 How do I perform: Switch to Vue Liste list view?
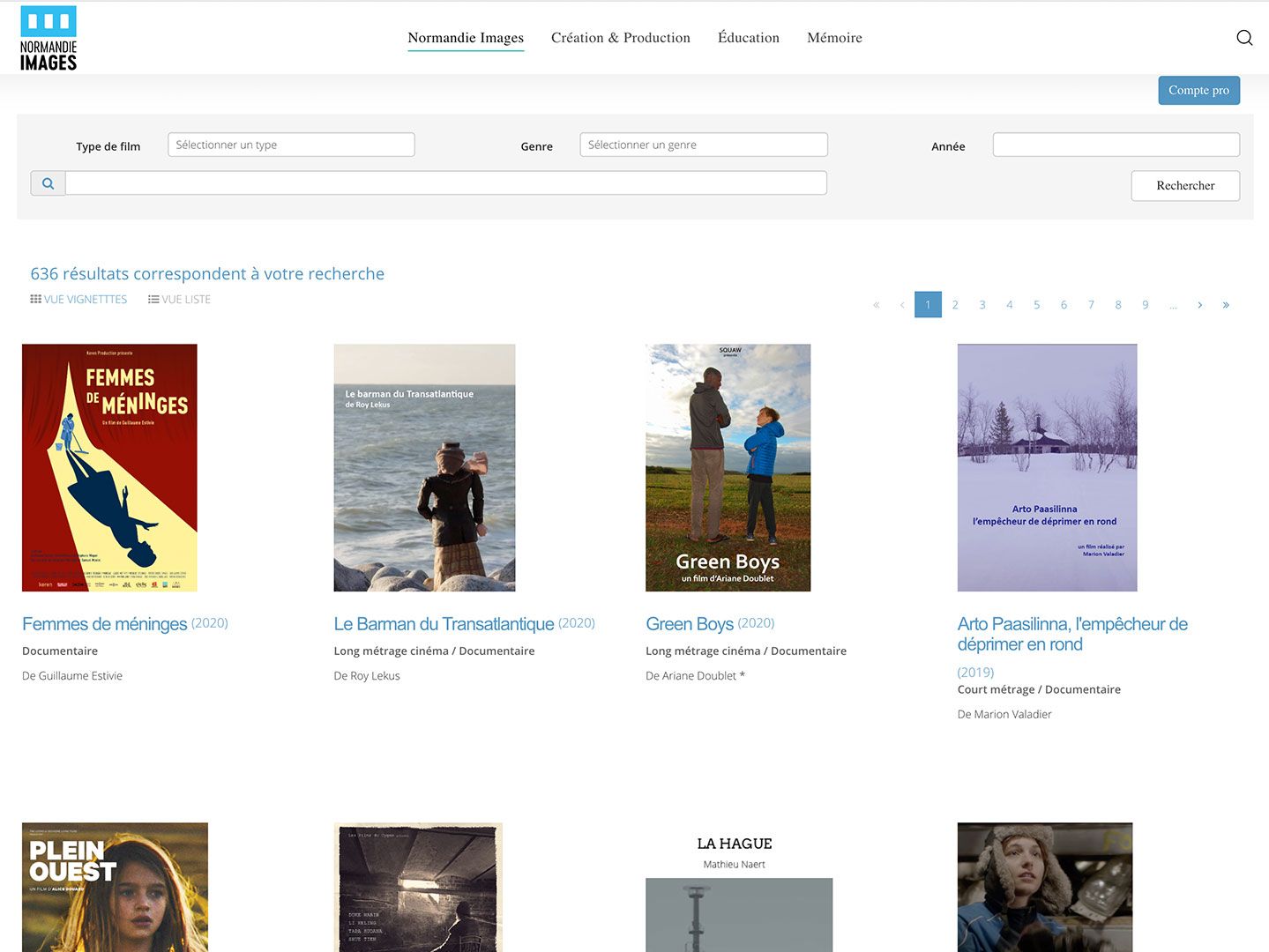coord(179,300)
